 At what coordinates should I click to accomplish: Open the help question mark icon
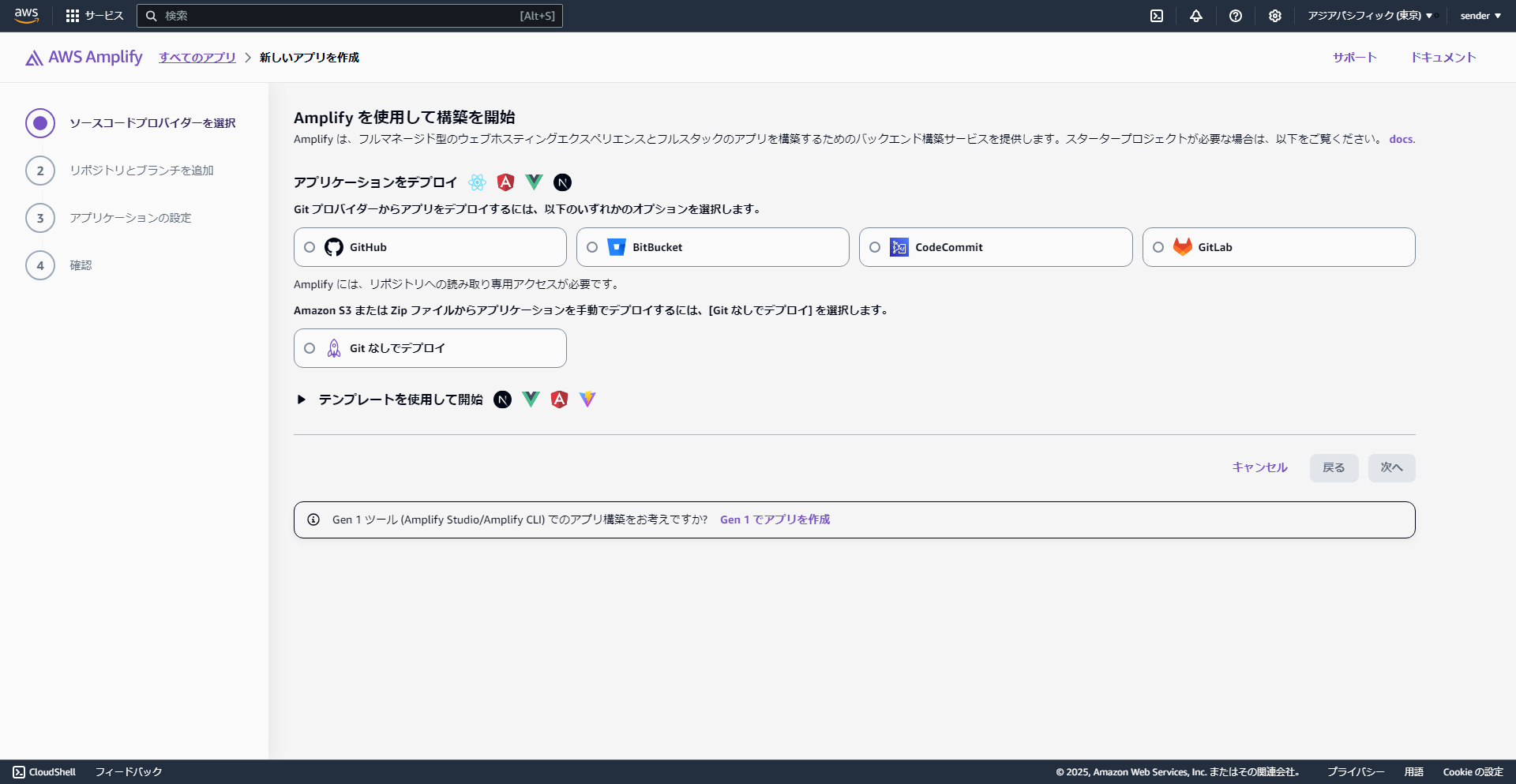tap(1236, 16)
